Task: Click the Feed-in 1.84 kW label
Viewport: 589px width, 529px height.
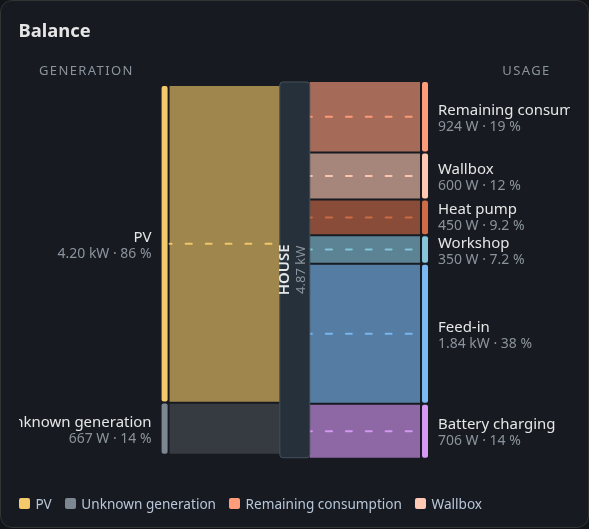Action: pyautogui.click(x=485, y=335)
